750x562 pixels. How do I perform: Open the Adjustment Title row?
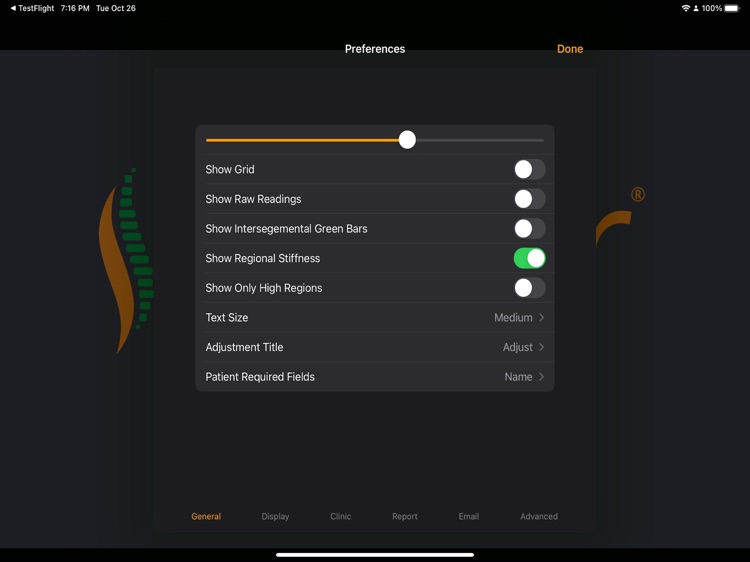[x=375, y=347]
